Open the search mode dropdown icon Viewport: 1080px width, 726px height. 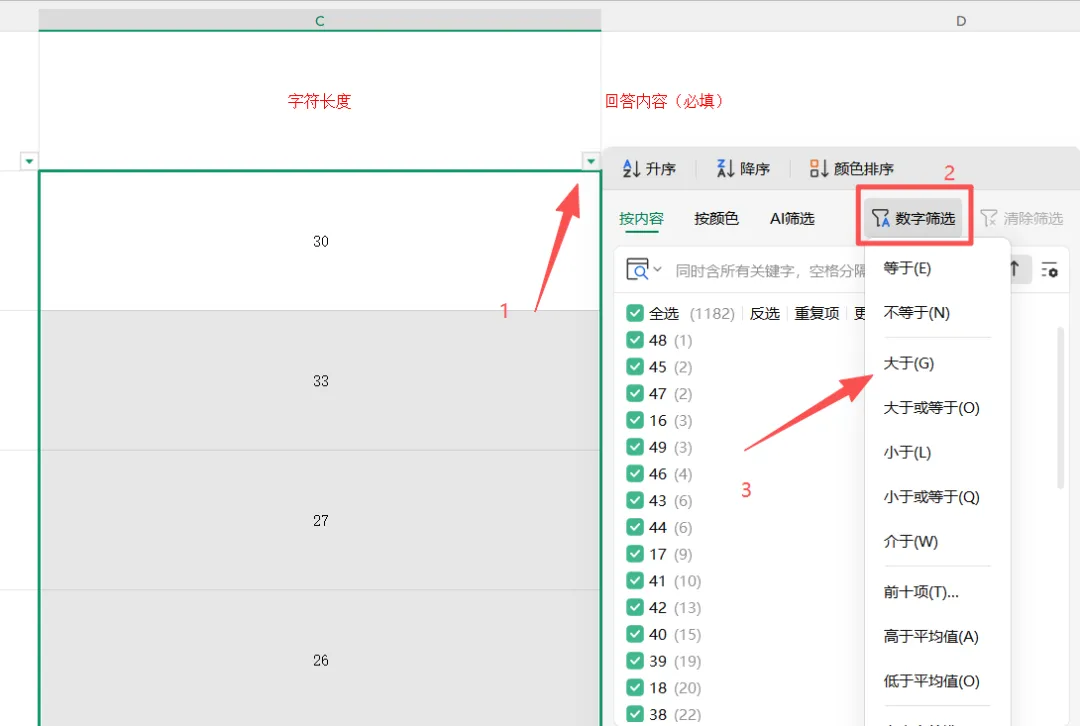pos(643,269)
